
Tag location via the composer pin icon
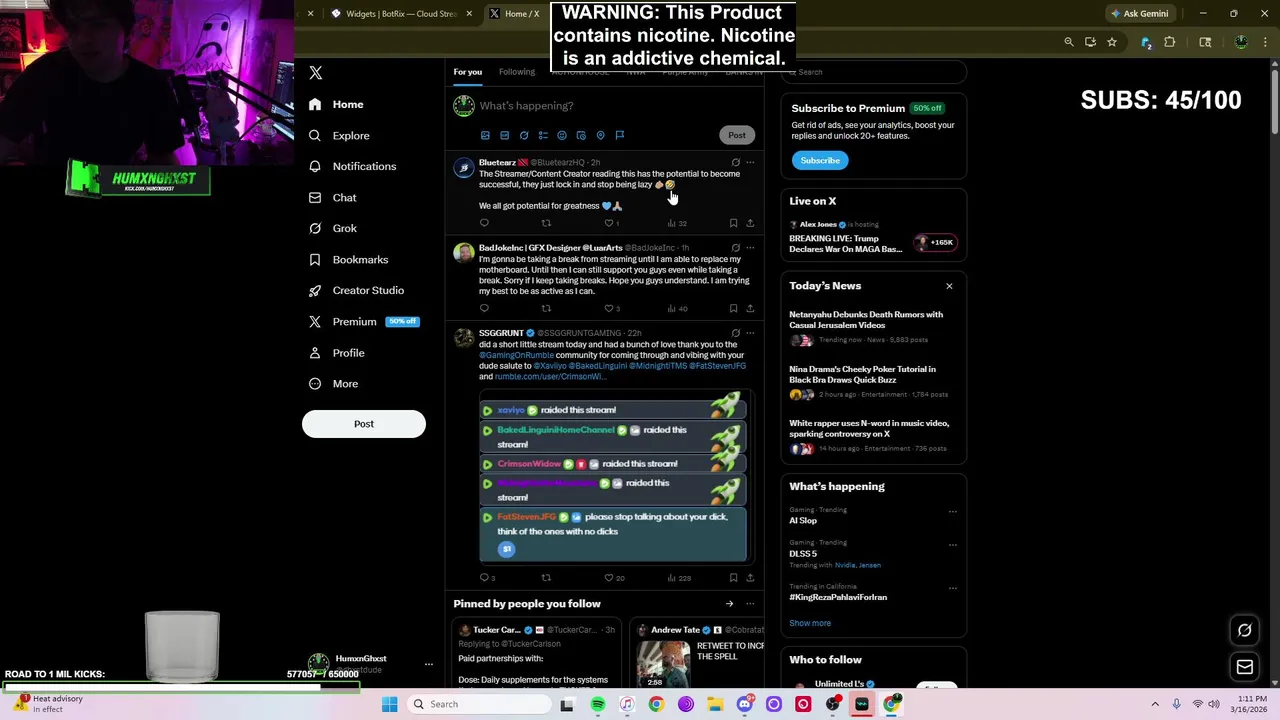pyautogui.click(x=600, y=135)
